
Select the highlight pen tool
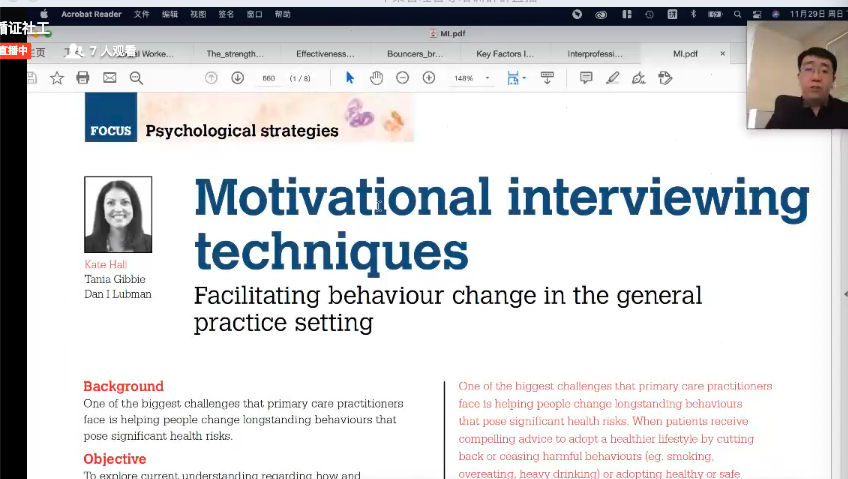coord(612,78)
